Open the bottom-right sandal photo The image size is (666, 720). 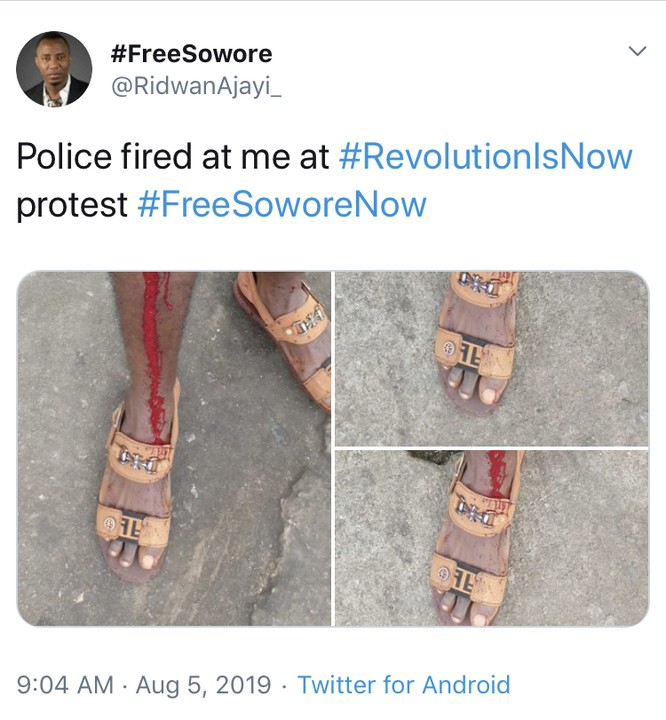pos(491,538)
